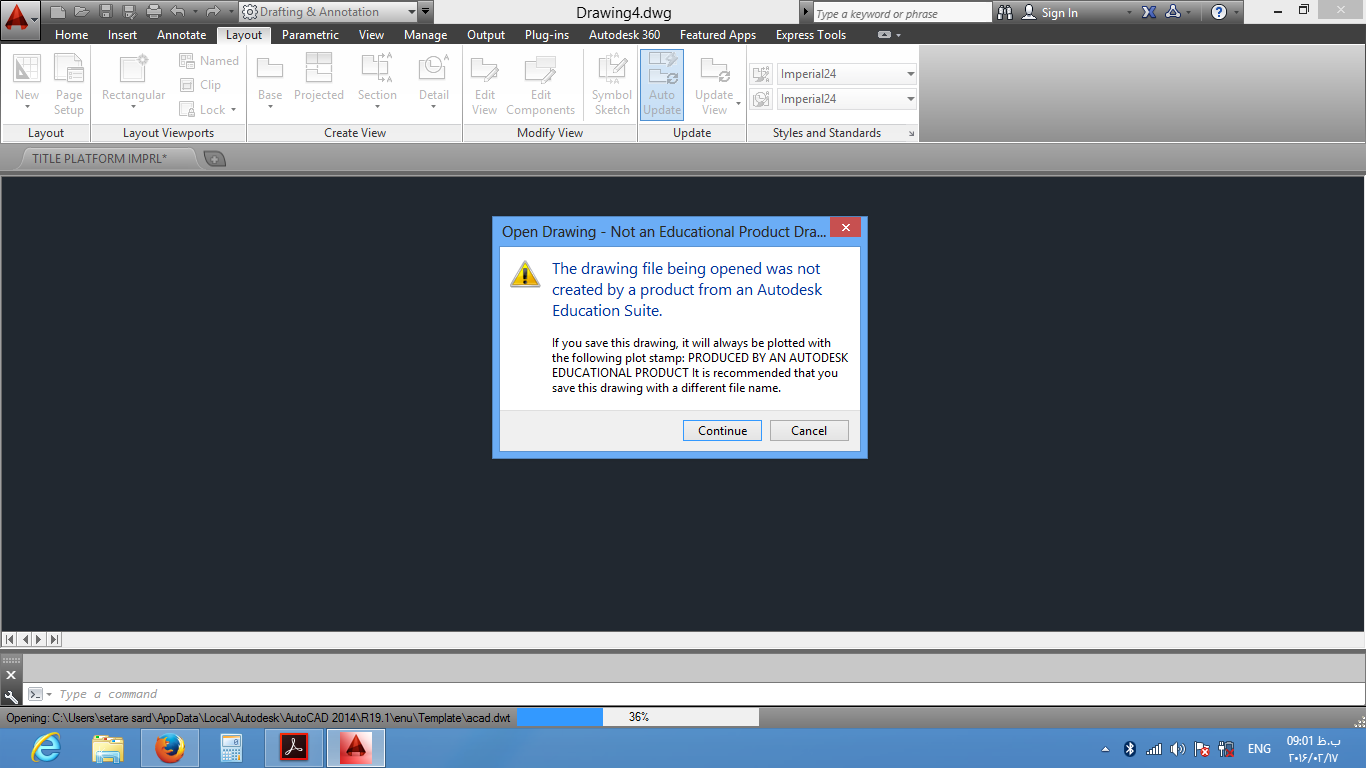1366x768 pixels.
Task: Expand the Sign In dropdown
Action: click(x=1130, y=13)
